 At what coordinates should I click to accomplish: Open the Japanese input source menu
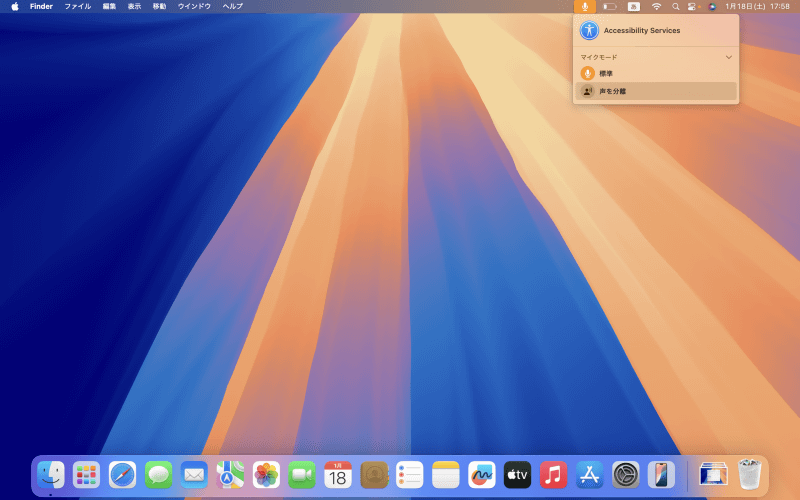(x=634, y=7)
